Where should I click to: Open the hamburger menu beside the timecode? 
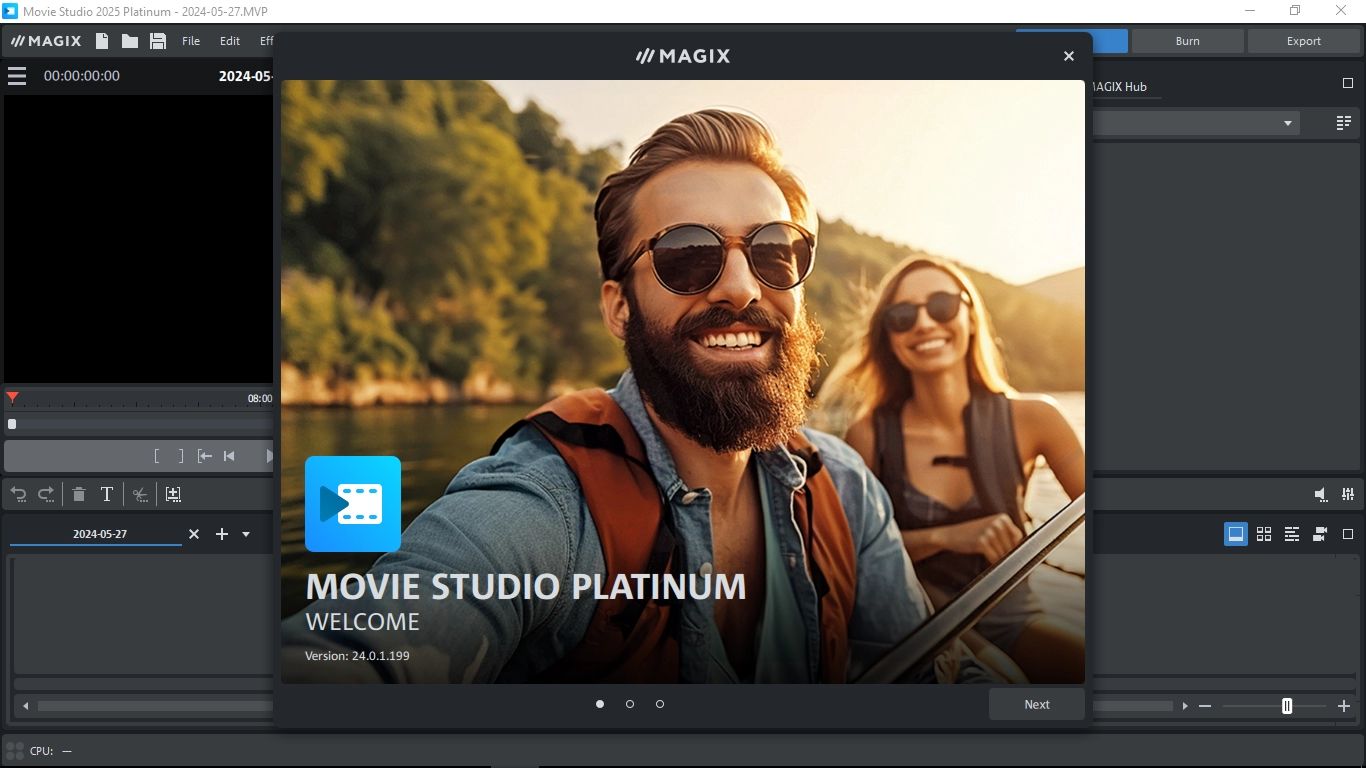(x=17, y=76)
